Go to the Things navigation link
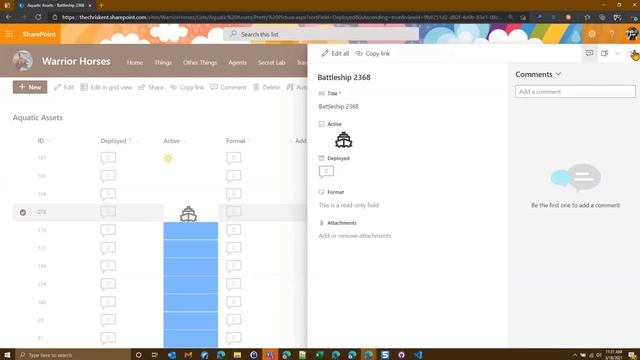The image size is (640, 360). (x=163, y=62)
